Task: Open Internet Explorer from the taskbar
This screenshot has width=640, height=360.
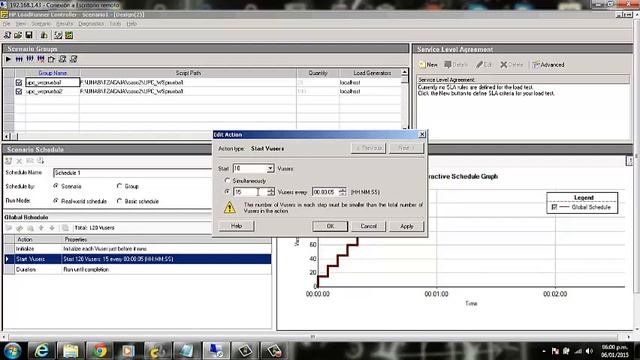Action: pyautogui.click(x=42, y=351)
